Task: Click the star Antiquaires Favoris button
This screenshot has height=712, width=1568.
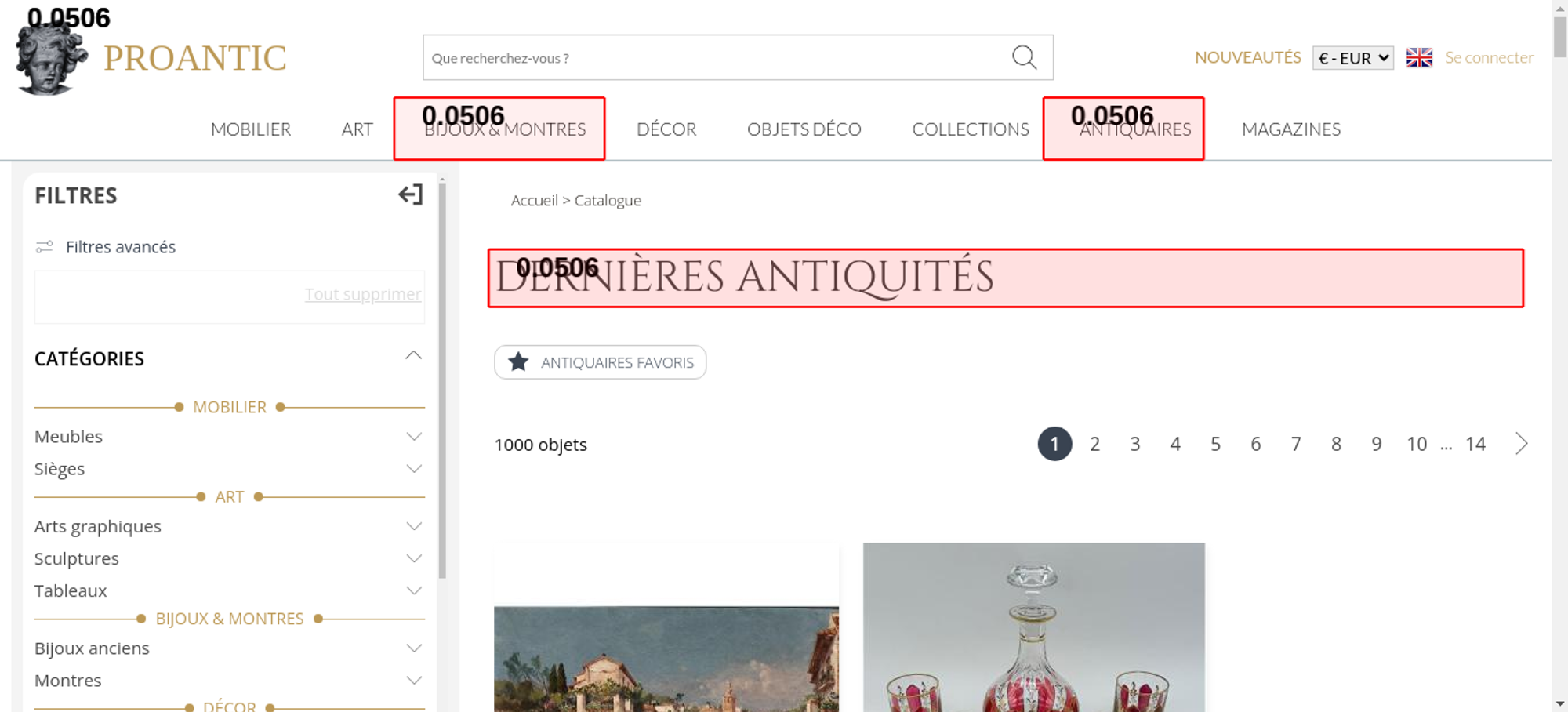Action: (x=600, y=362)
